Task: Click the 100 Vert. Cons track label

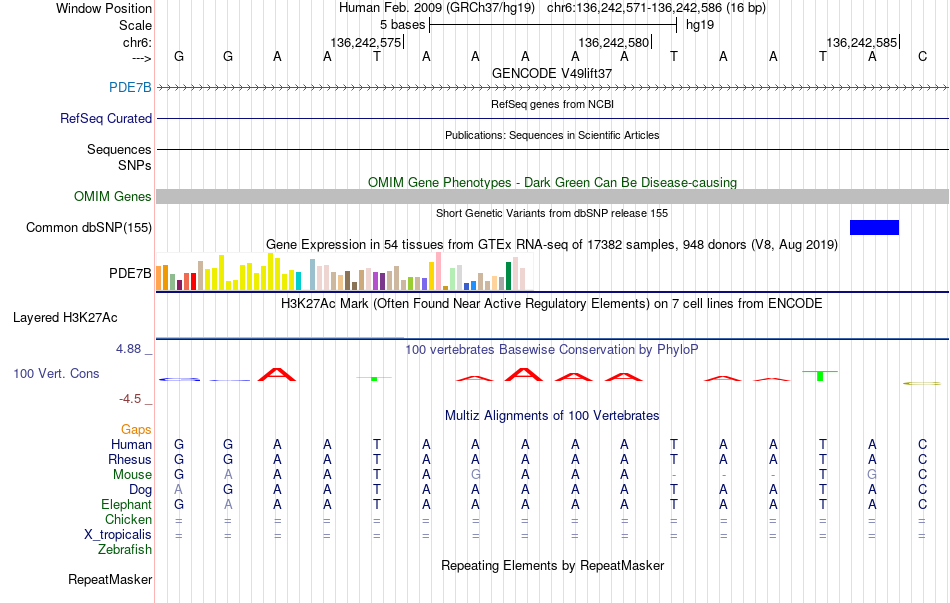Action: click(x=56, y=373)
